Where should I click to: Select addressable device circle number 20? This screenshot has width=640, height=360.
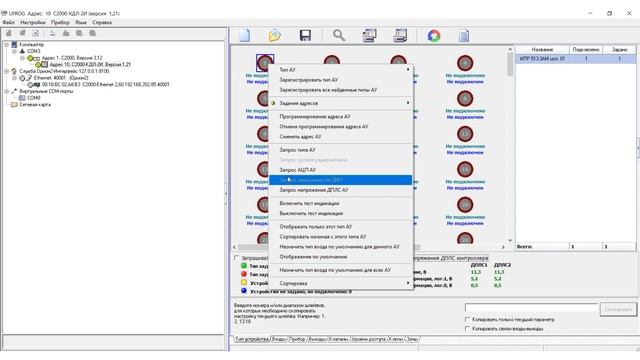(465, 204)
